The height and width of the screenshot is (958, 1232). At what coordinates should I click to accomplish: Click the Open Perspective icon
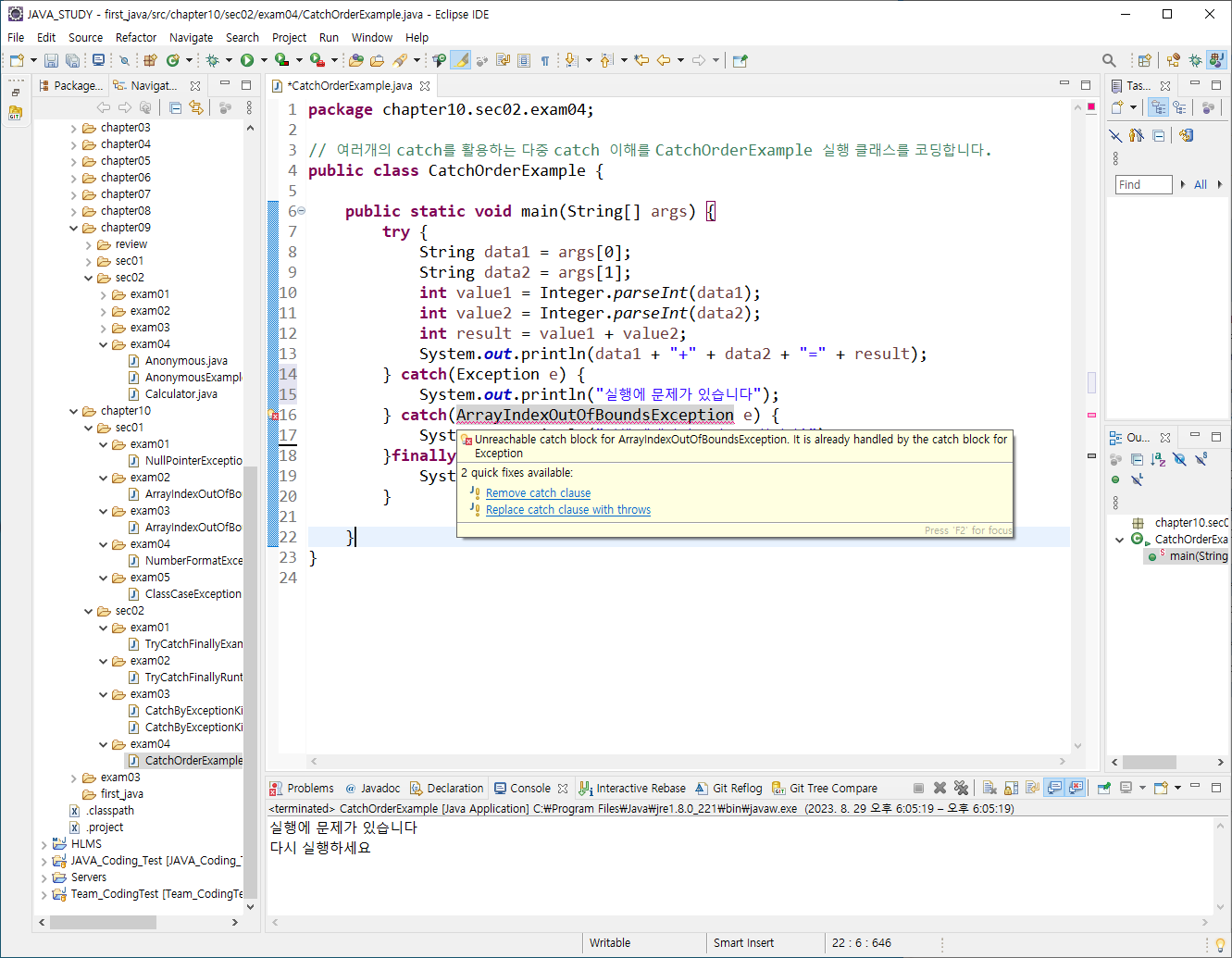(x=1144, y=60)
